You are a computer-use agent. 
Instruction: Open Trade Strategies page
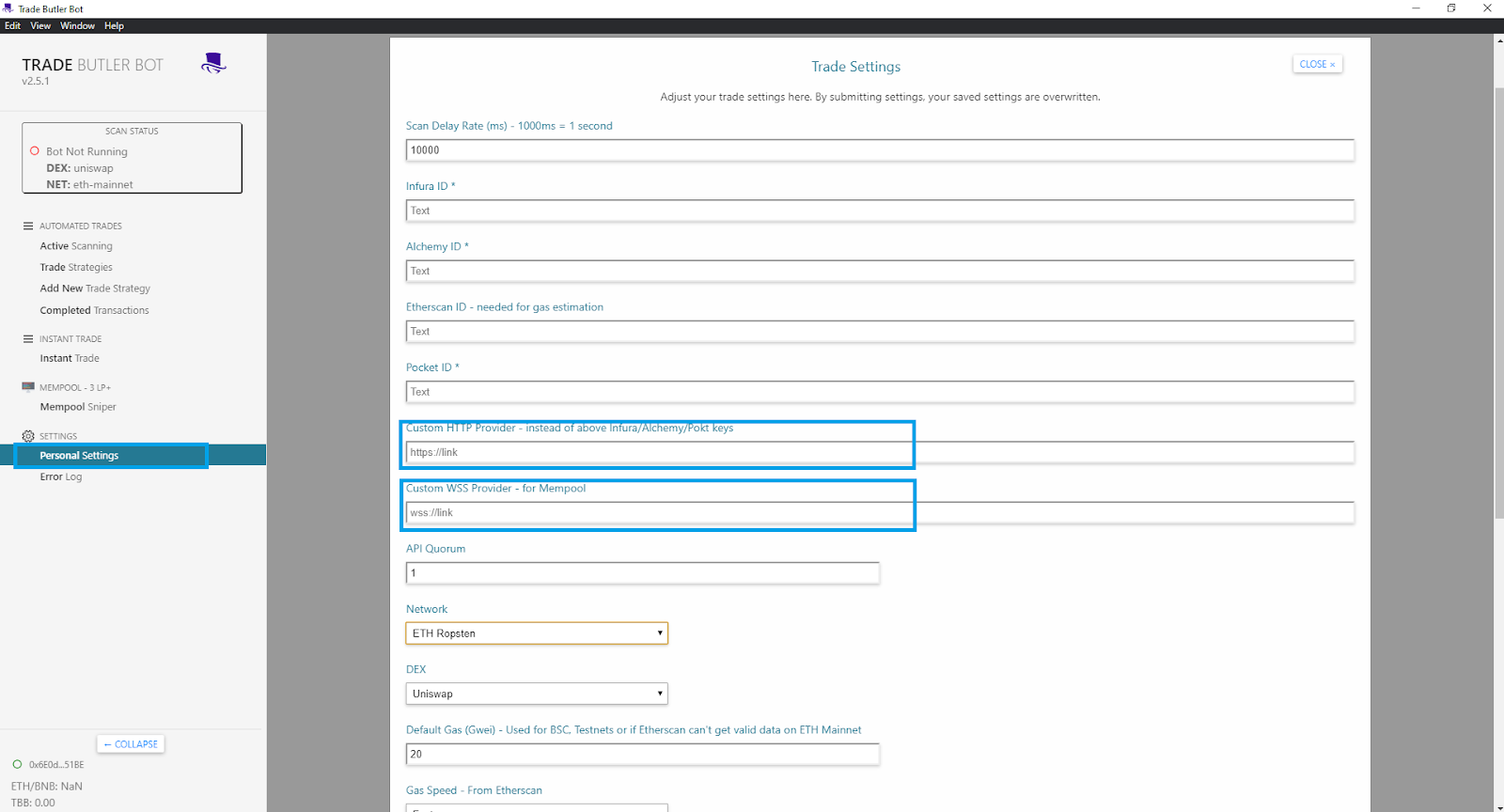point(76,267)
